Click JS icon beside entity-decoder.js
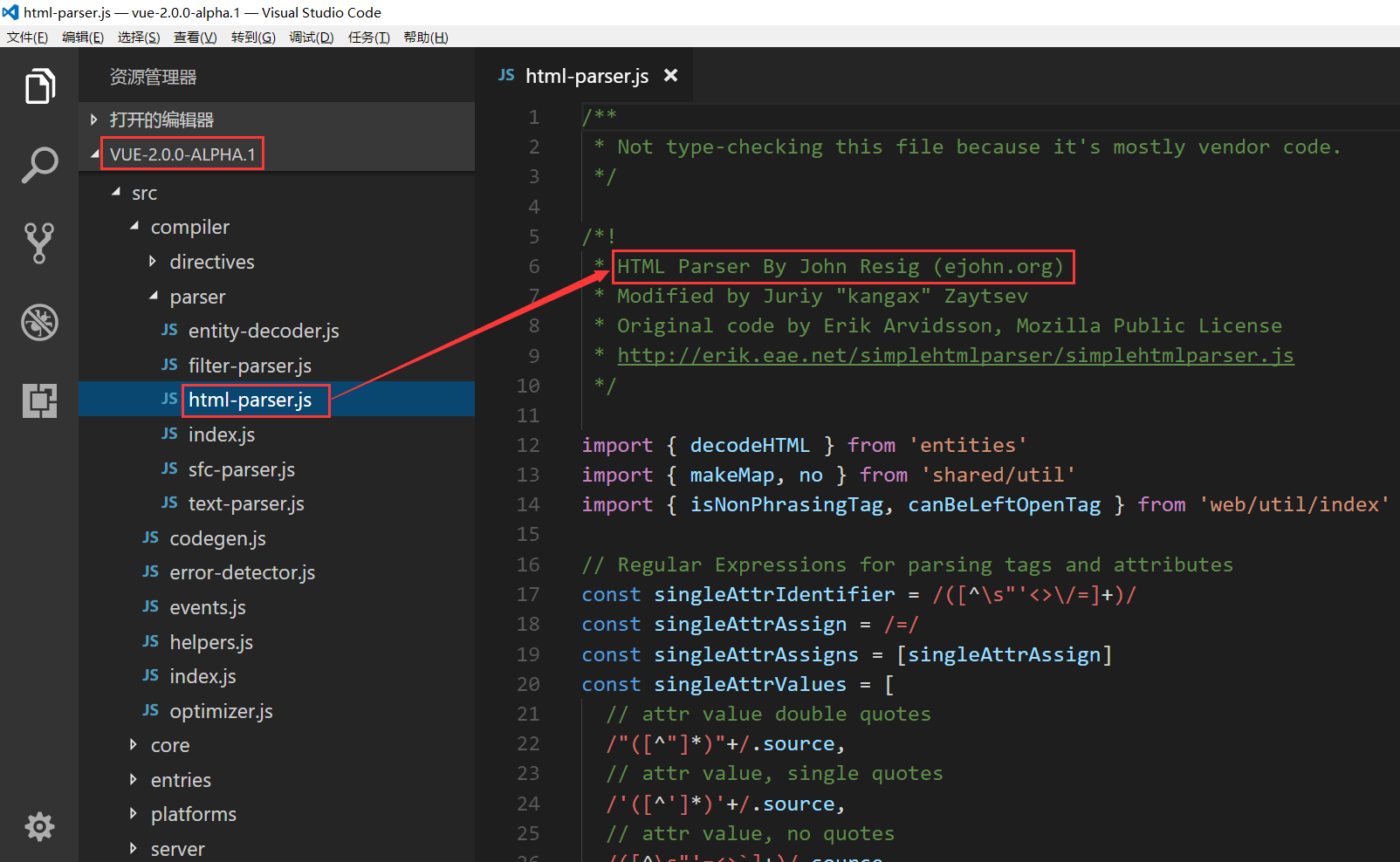Screen dimensions: 1400x862 pos(169,330)
